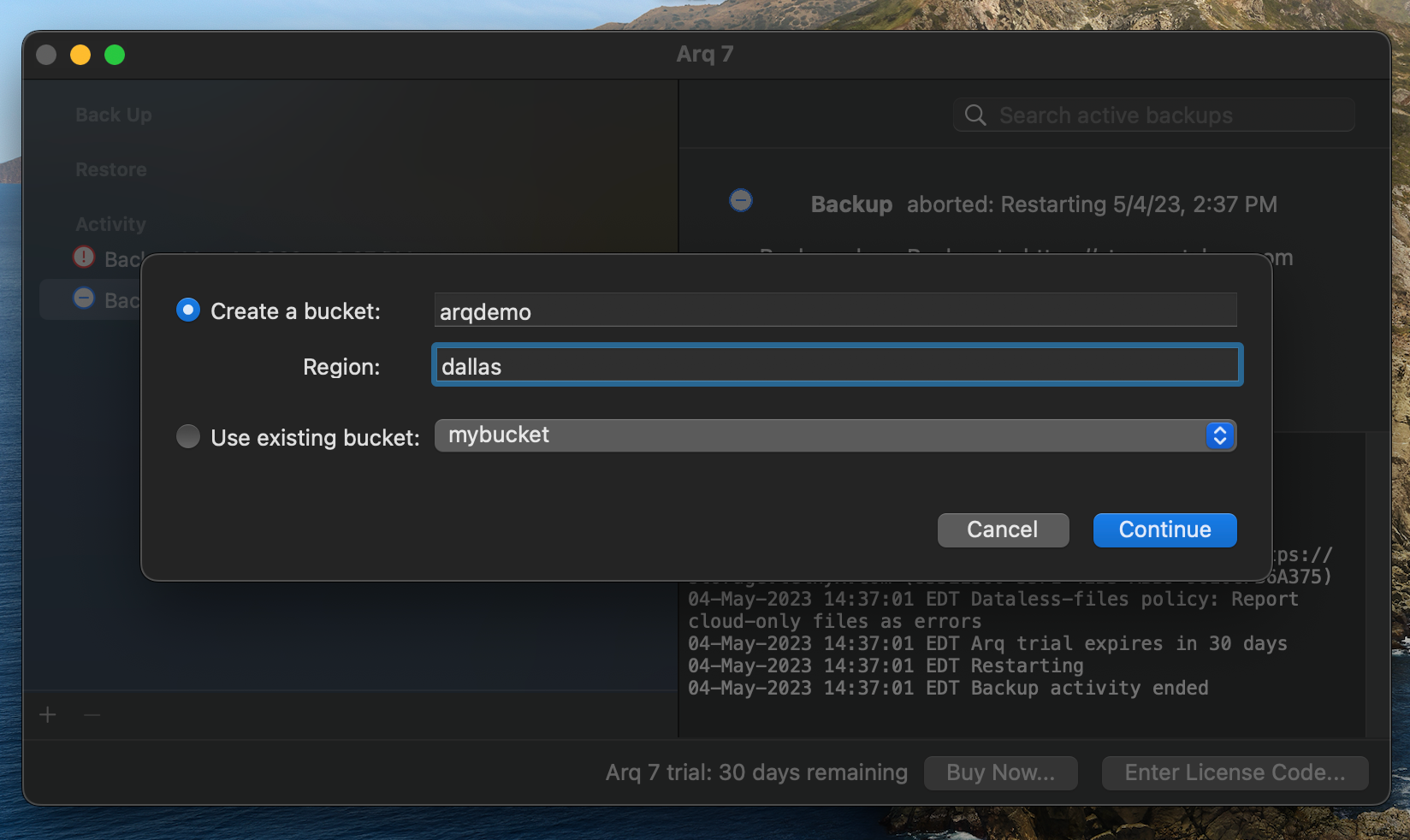Select the Create a bucket radio button
Image resolution: width=1410 pixels, height=840 pixels.
pos(188,310)
